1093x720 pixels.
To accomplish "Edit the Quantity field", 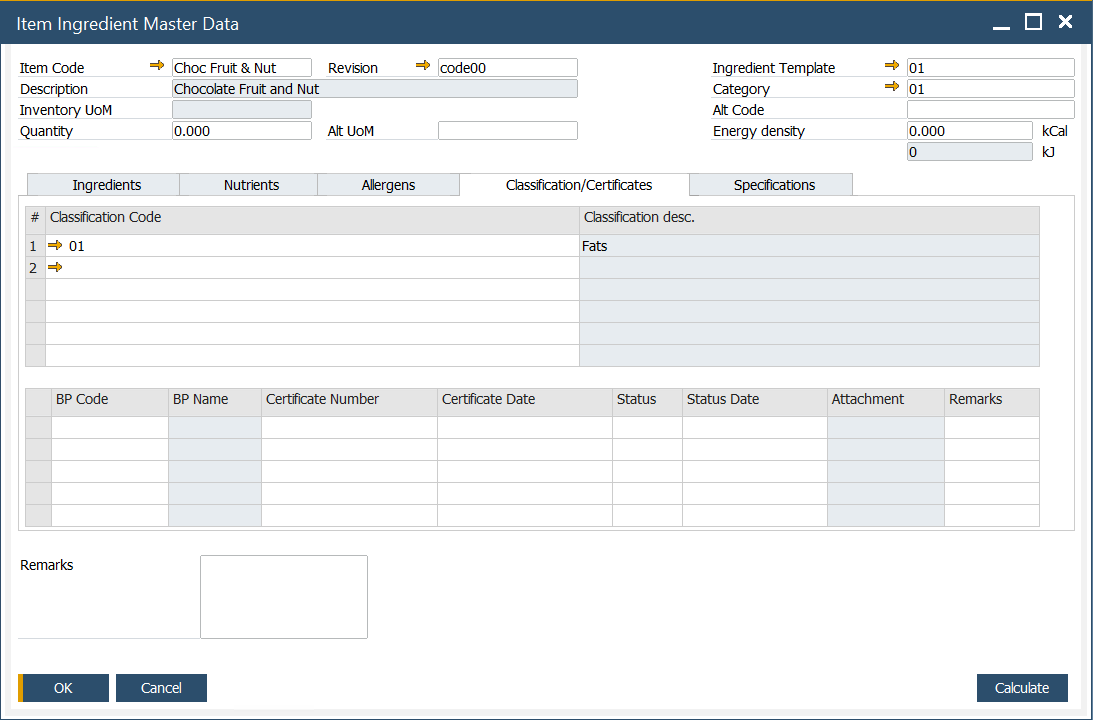I will point(241,130).
